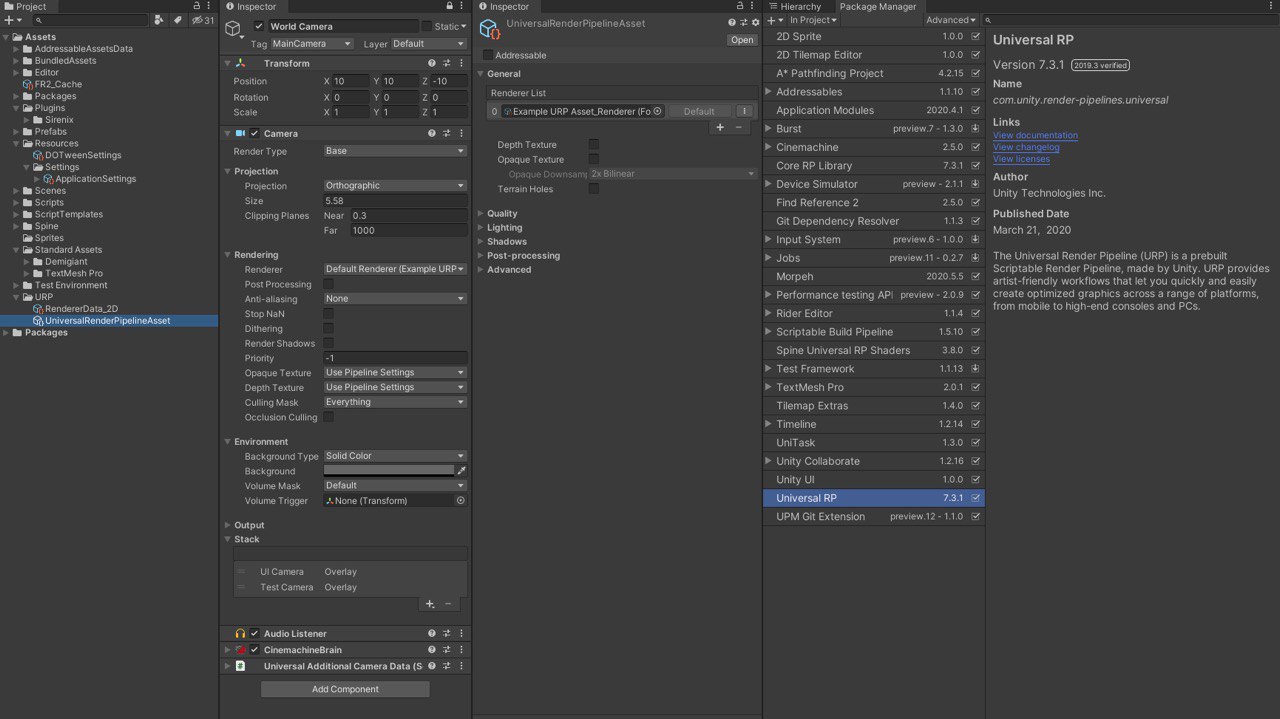
Task: Enable Stop NaN checkbox
Action: (x=328, y=313)
